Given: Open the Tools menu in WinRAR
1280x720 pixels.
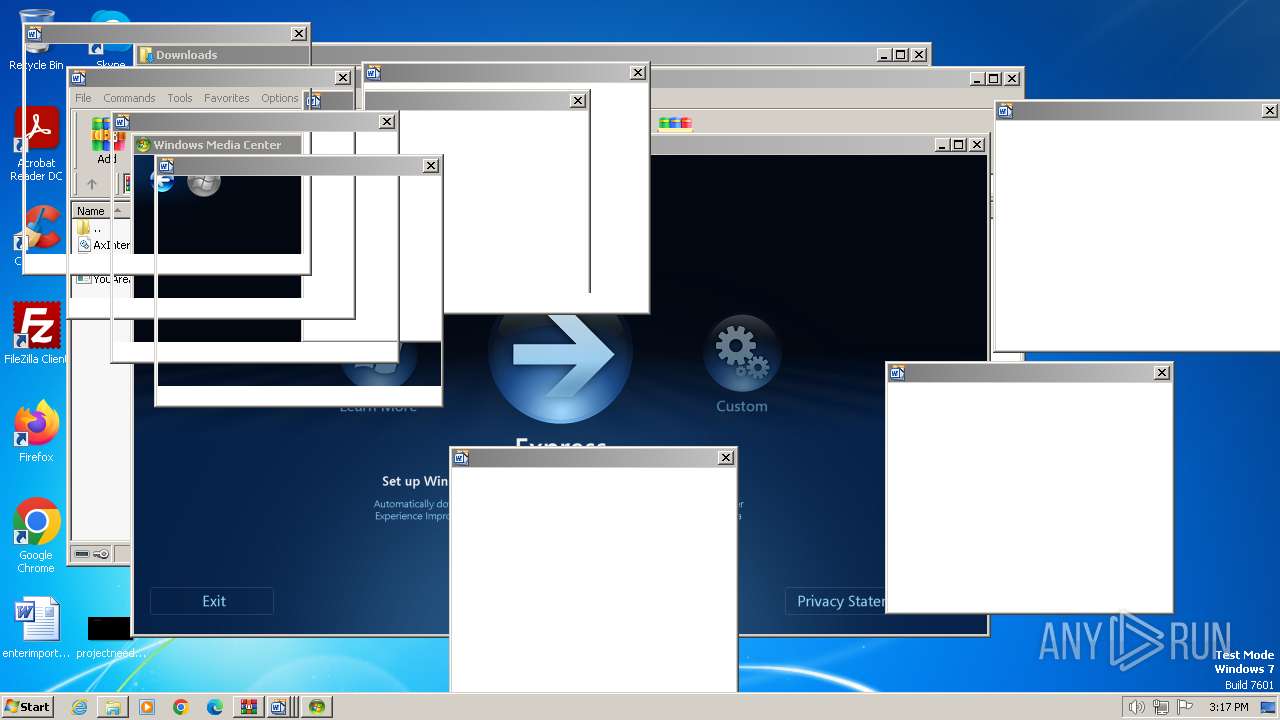Looking at the screenshot, I should 180,98.
